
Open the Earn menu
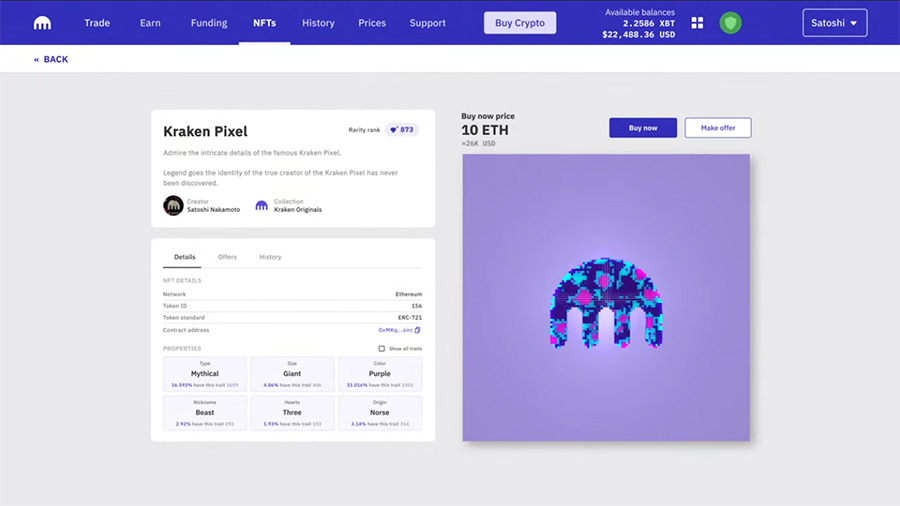coord(150,23)
